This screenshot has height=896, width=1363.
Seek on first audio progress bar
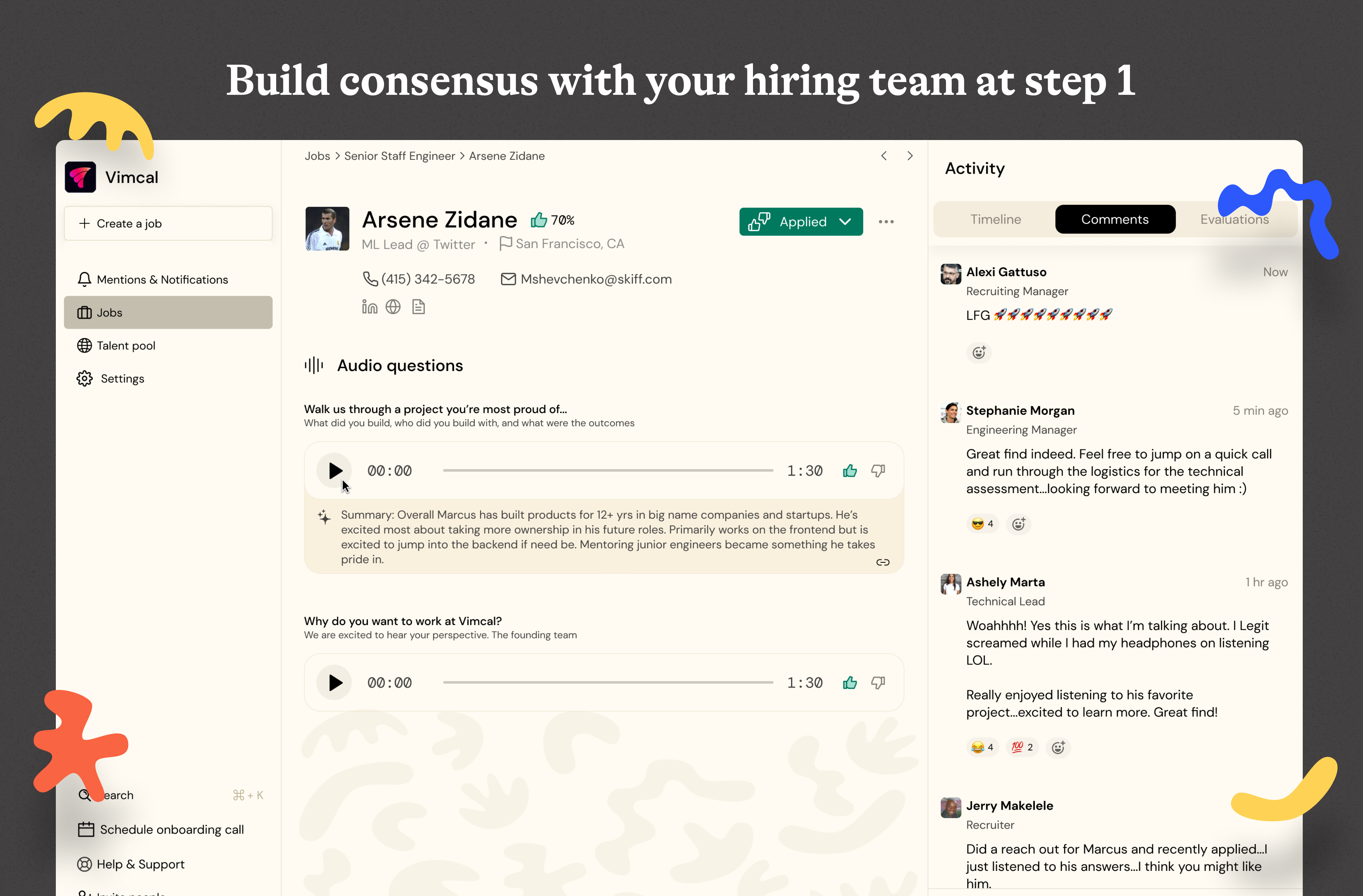tap(608, 470)
